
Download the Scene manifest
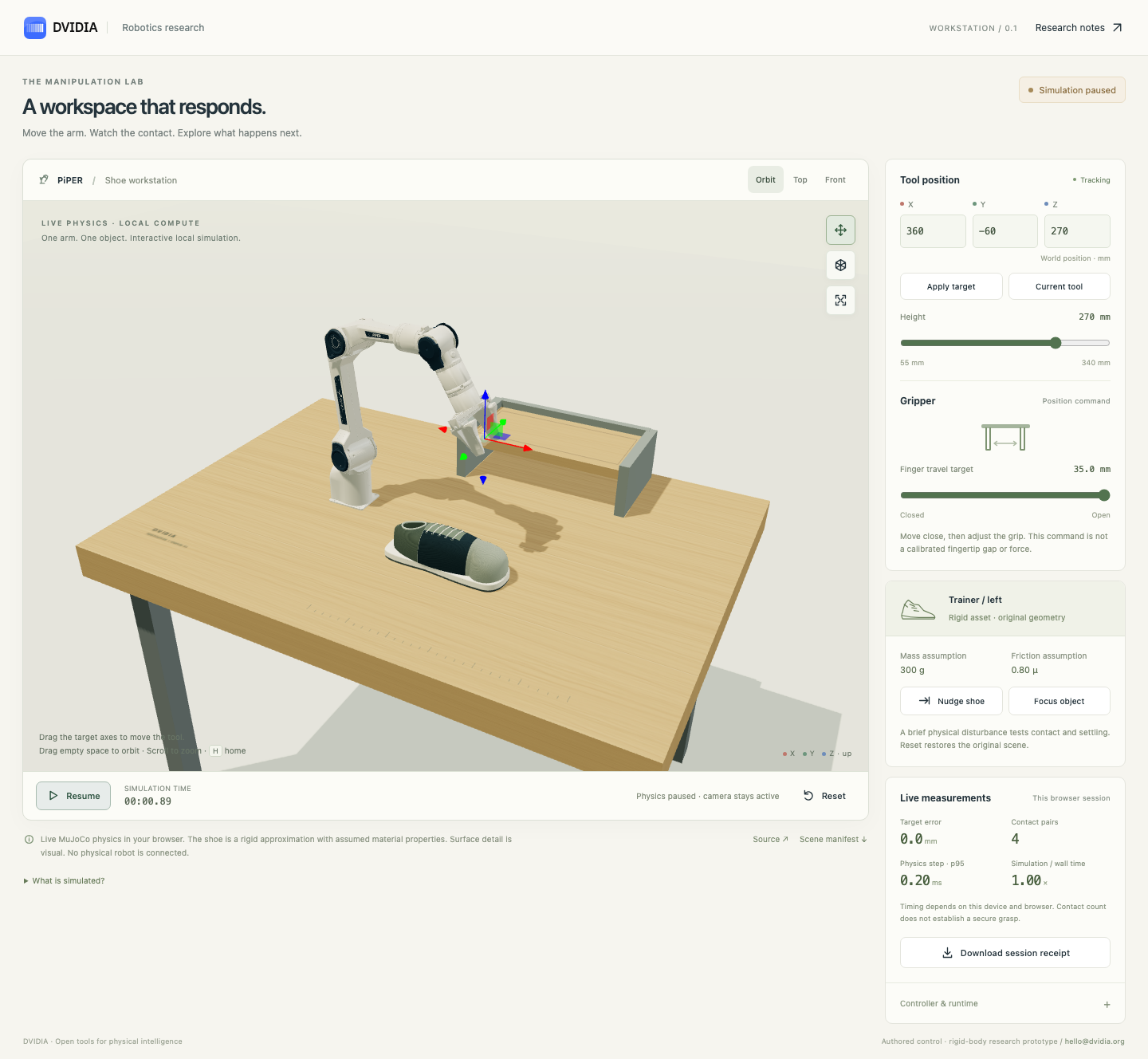coord(833,840)
